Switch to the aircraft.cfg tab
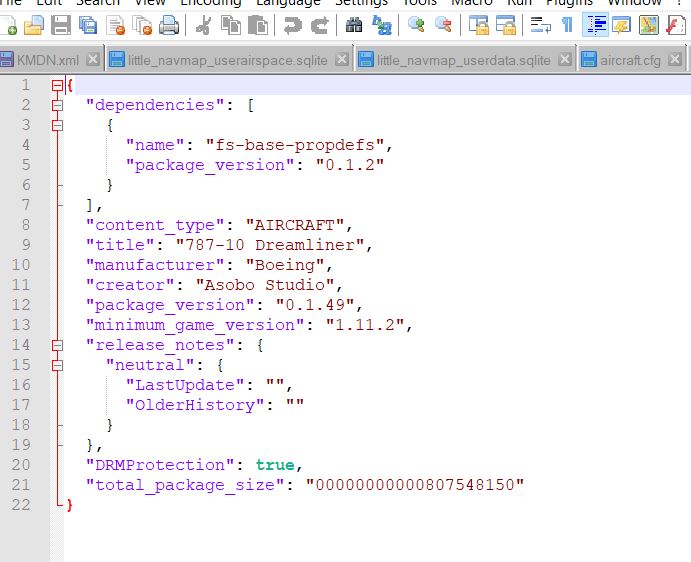 pyautogui.click(x=630, y=60)
